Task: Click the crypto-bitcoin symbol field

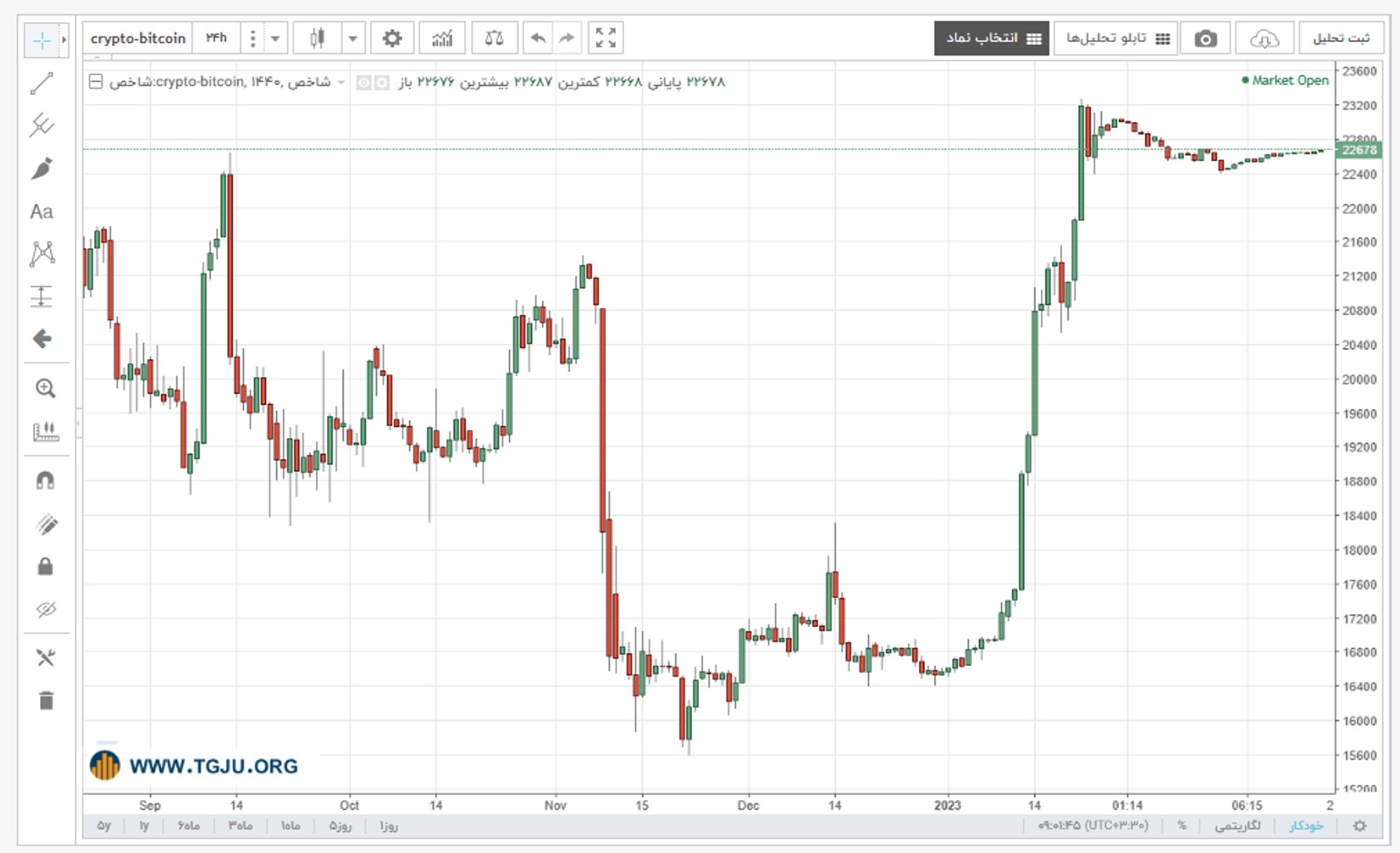Action: pyautogui.click(x=138, y=38)
